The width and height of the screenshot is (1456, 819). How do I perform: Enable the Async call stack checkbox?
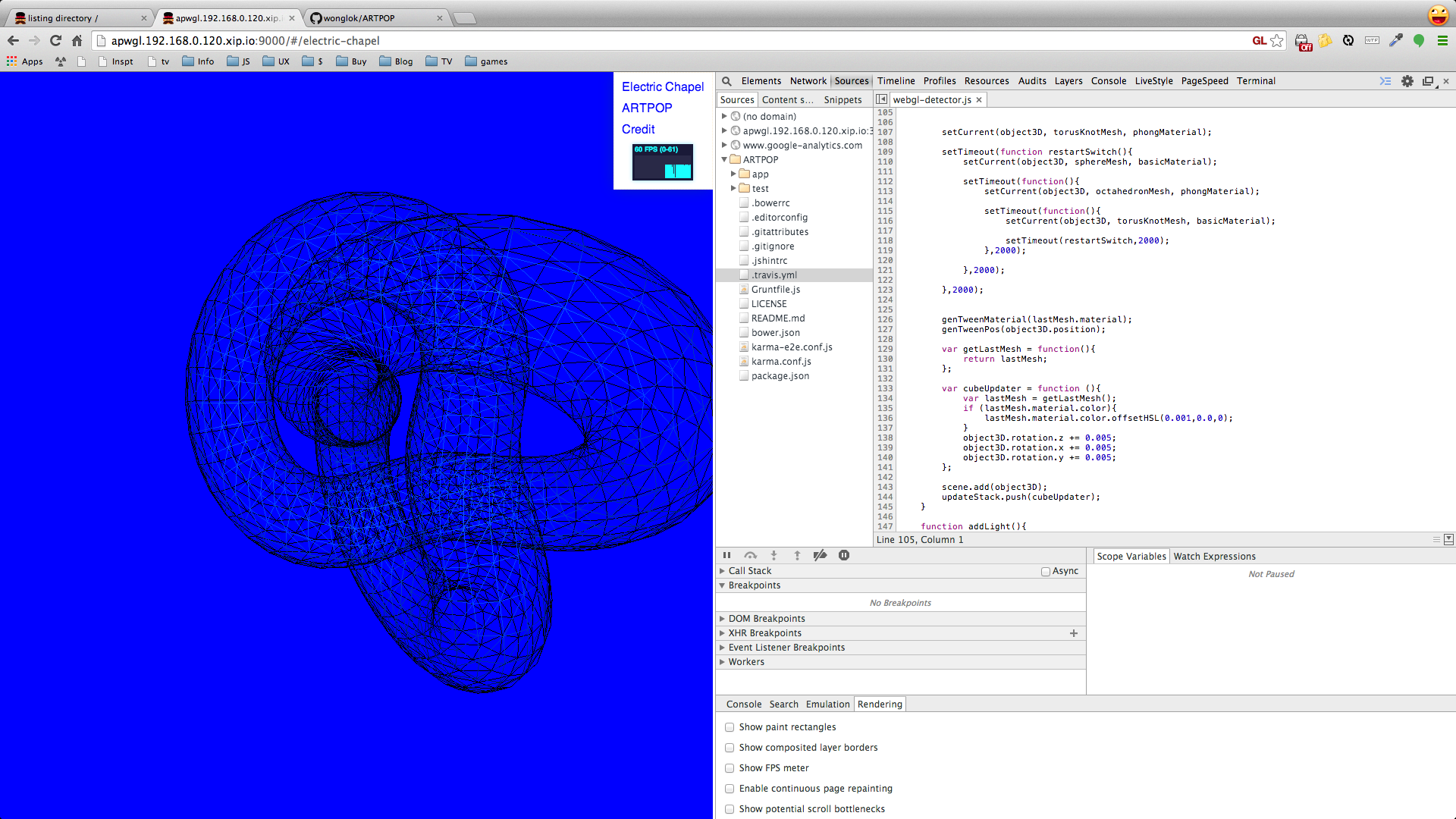coord(1046,571)
